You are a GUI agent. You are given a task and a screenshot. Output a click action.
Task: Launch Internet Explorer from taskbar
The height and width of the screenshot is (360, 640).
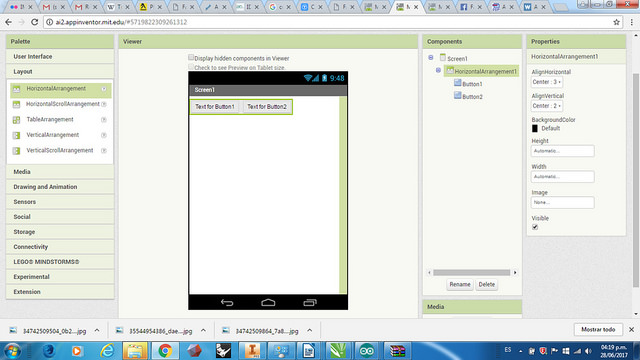click(107, 351)
